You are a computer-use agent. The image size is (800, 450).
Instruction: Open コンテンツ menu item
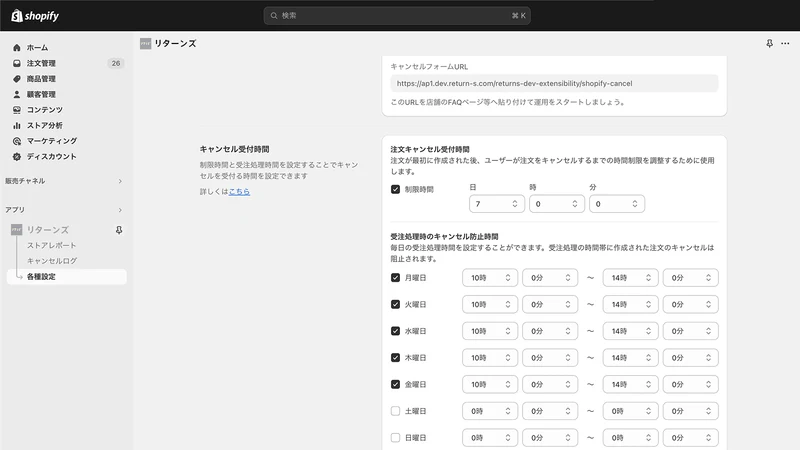click(x=44, y=110)
